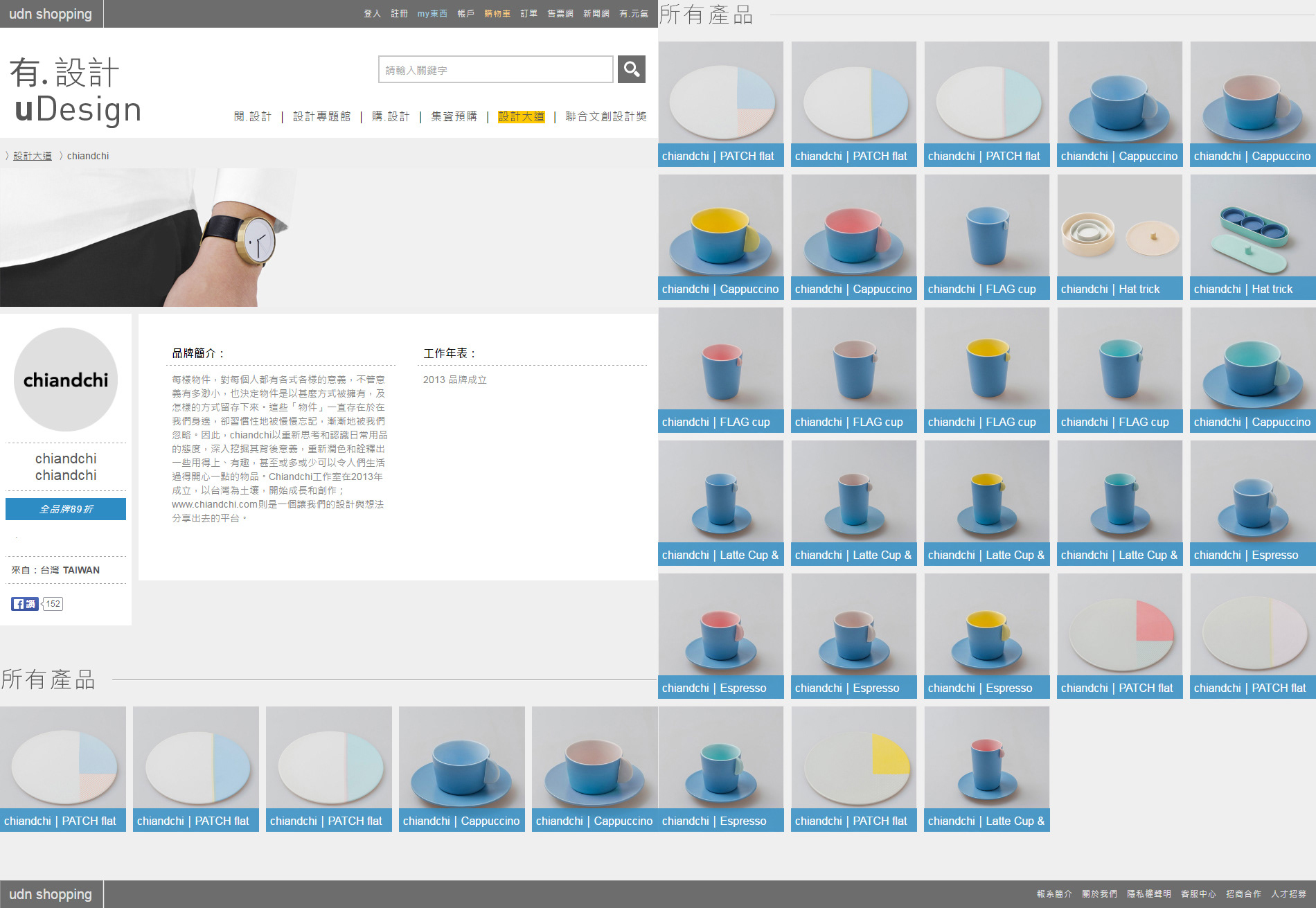Open Hat trick beige round container product
Viewport: 1316px width, 908px height.
[x=1120, y=237]
